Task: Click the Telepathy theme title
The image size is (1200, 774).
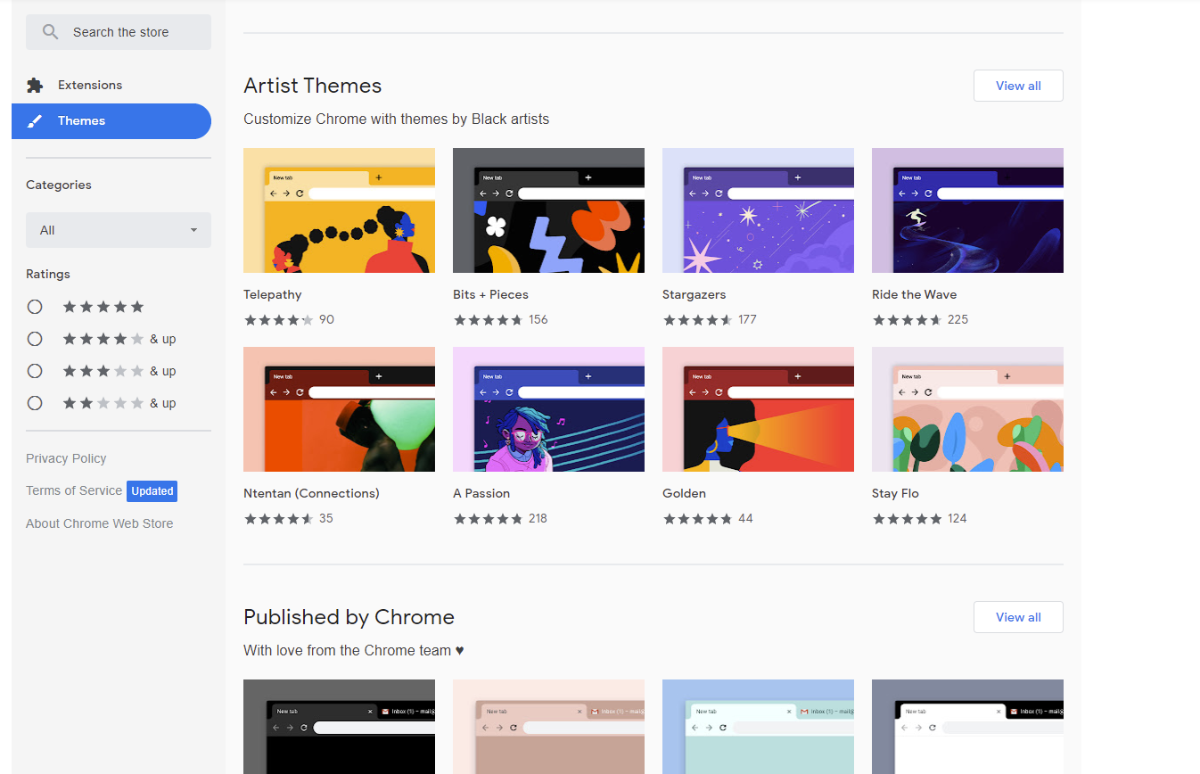Action: pos(272,295)
